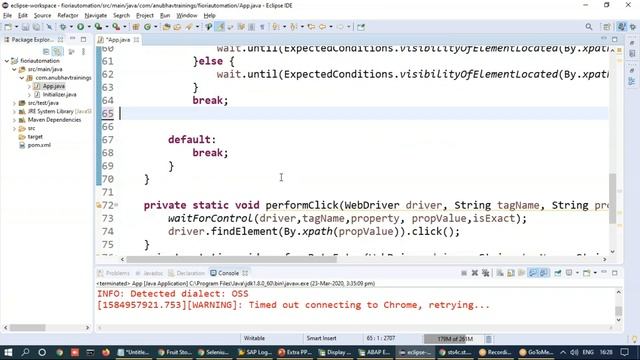
Task: Expand the src/test/java folder
Action: (x=15, y=103)
